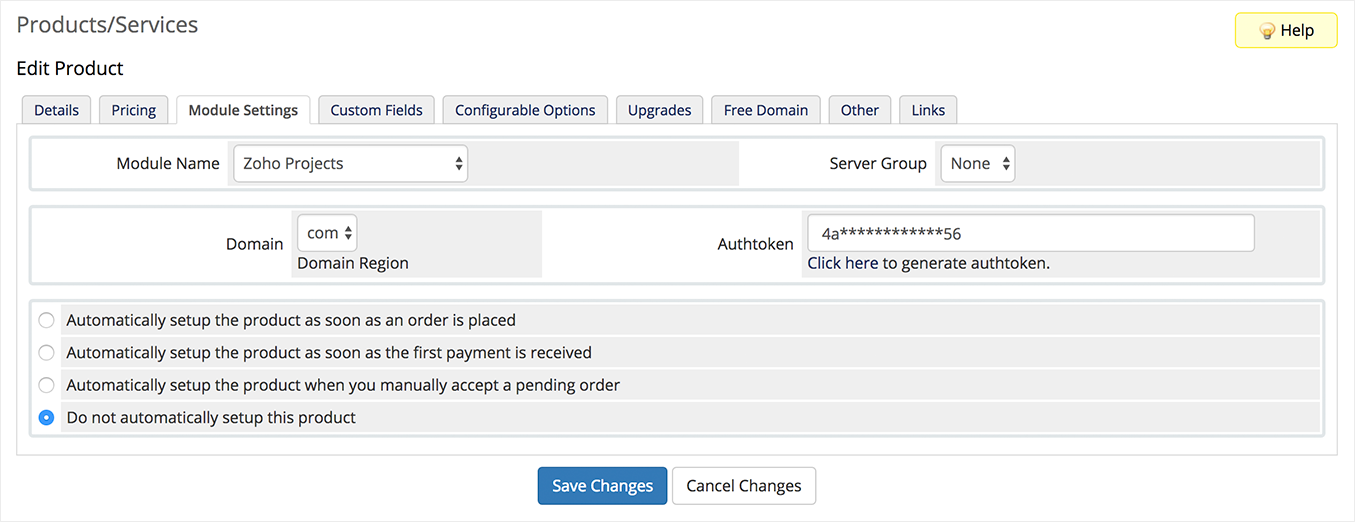Open the Module Name dropdown
Screen dimensions: 1355x522
(x=350, y=164)
